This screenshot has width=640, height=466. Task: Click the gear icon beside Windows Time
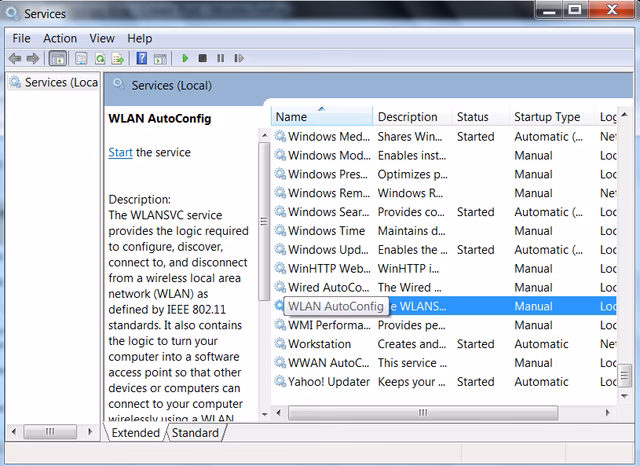[x=280, y=230]
